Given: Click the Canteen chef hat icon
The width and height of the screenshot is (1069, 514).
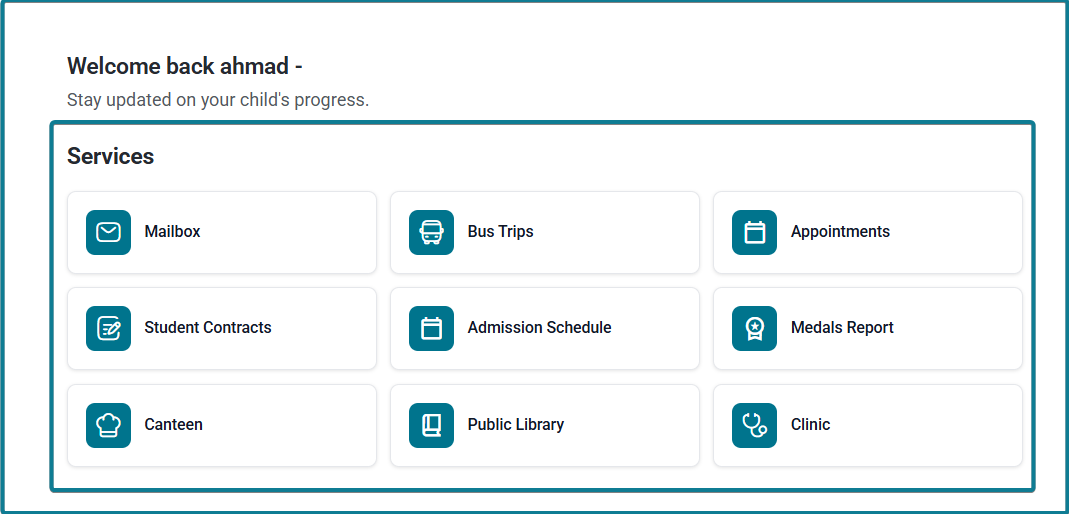Looking at the screenshot, I should coord(108,425).
